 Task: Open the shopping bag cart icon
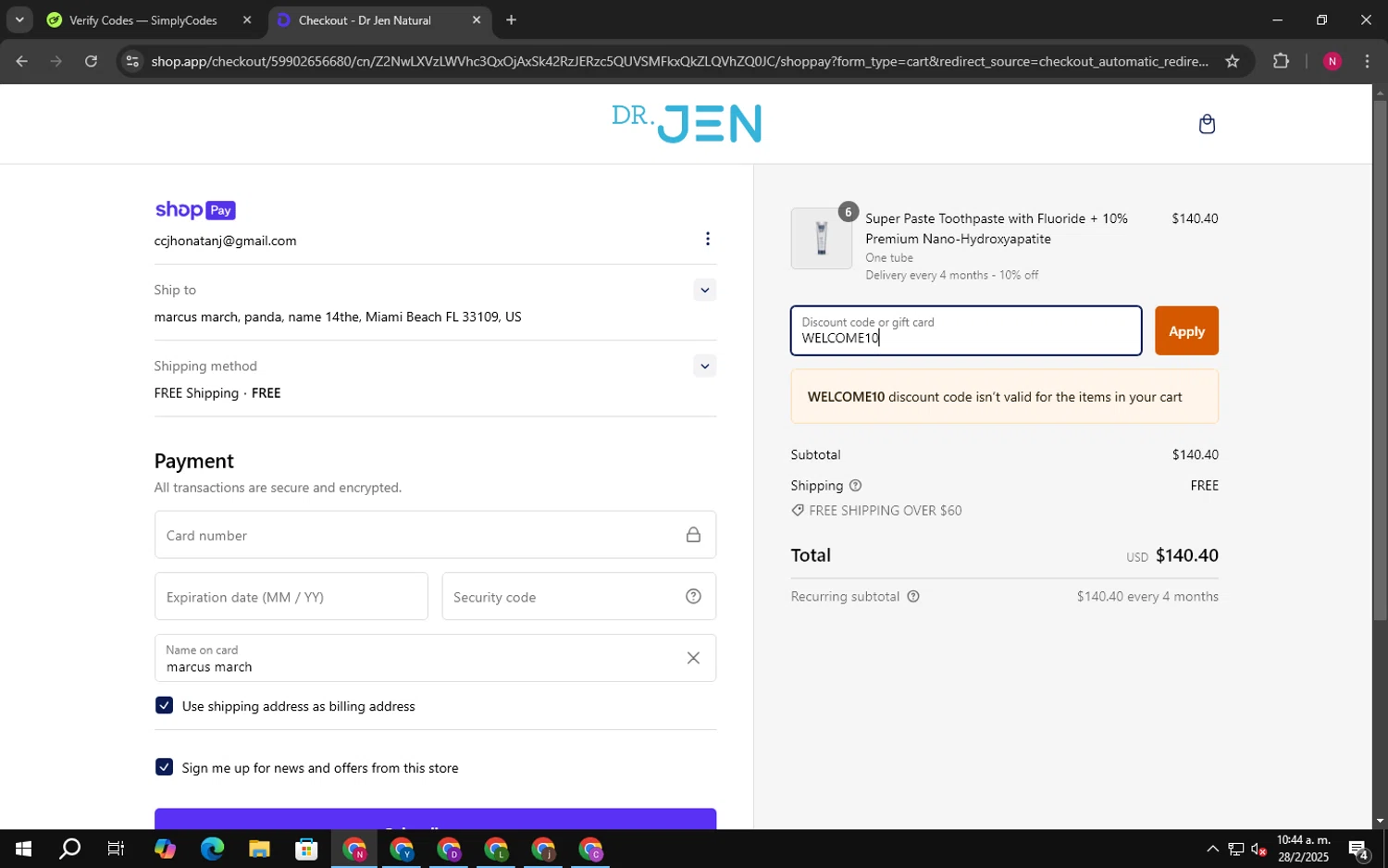(x=1207, y=124)
